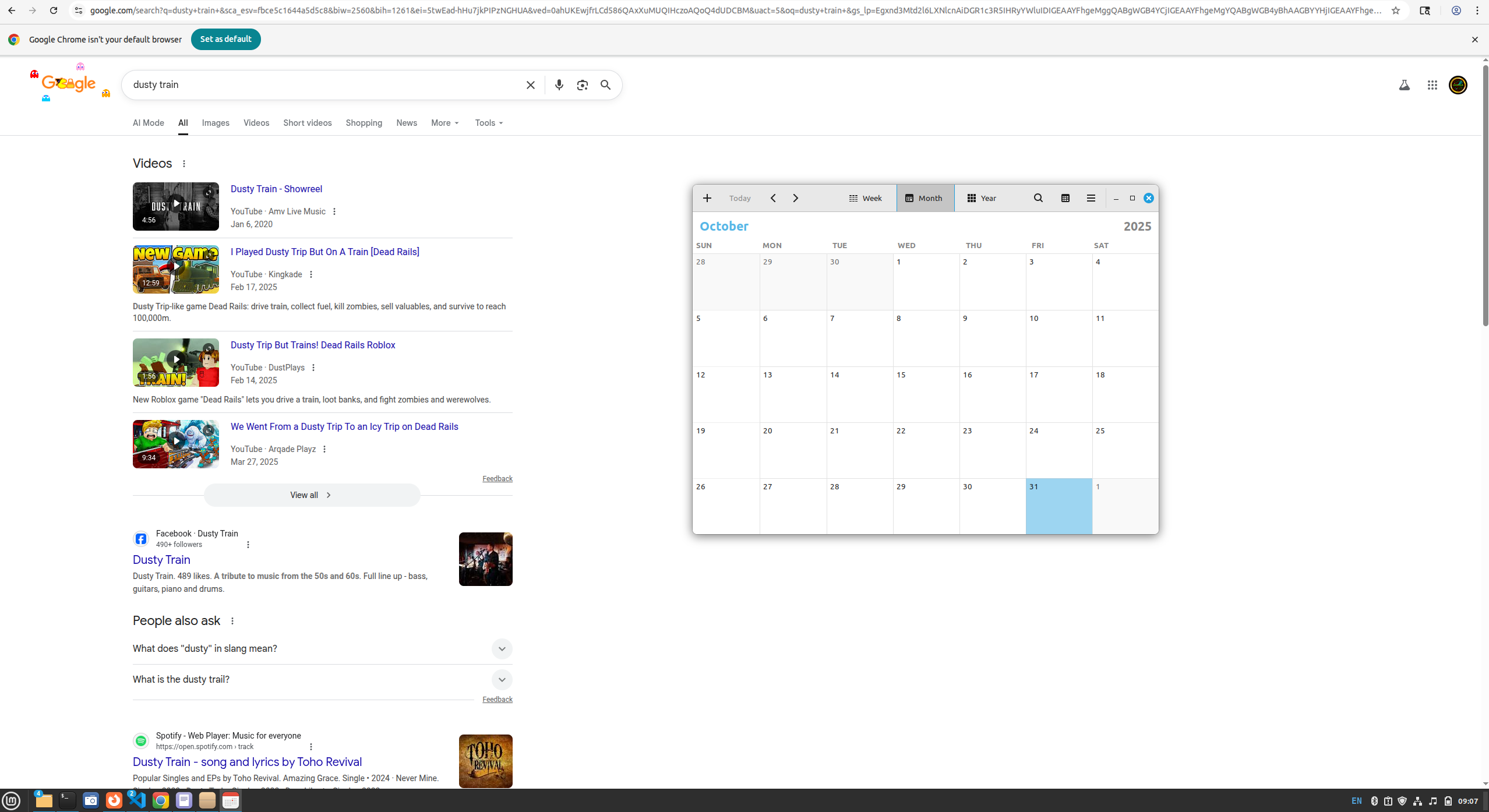1489x812 pixels.
Task: Select October 15 in the calendar
Action: pyautogui.click(x=926, y=394)
